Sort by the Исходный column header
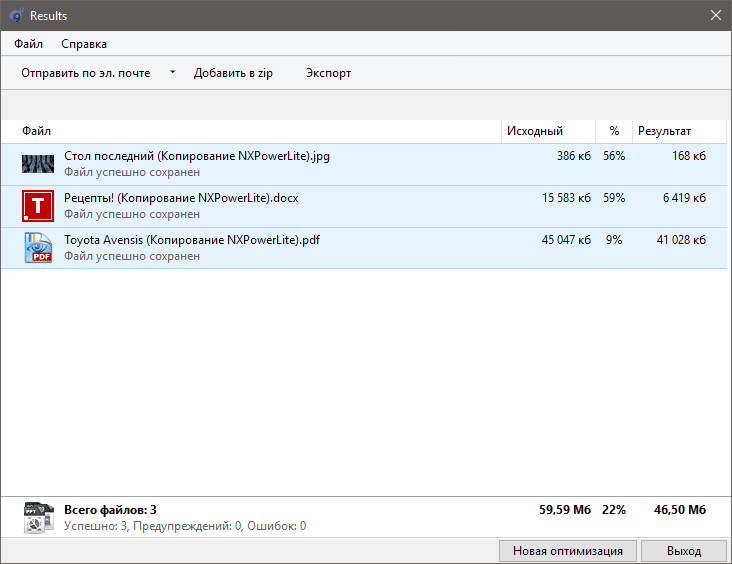 pyautogui.click(x=535, y=131)
